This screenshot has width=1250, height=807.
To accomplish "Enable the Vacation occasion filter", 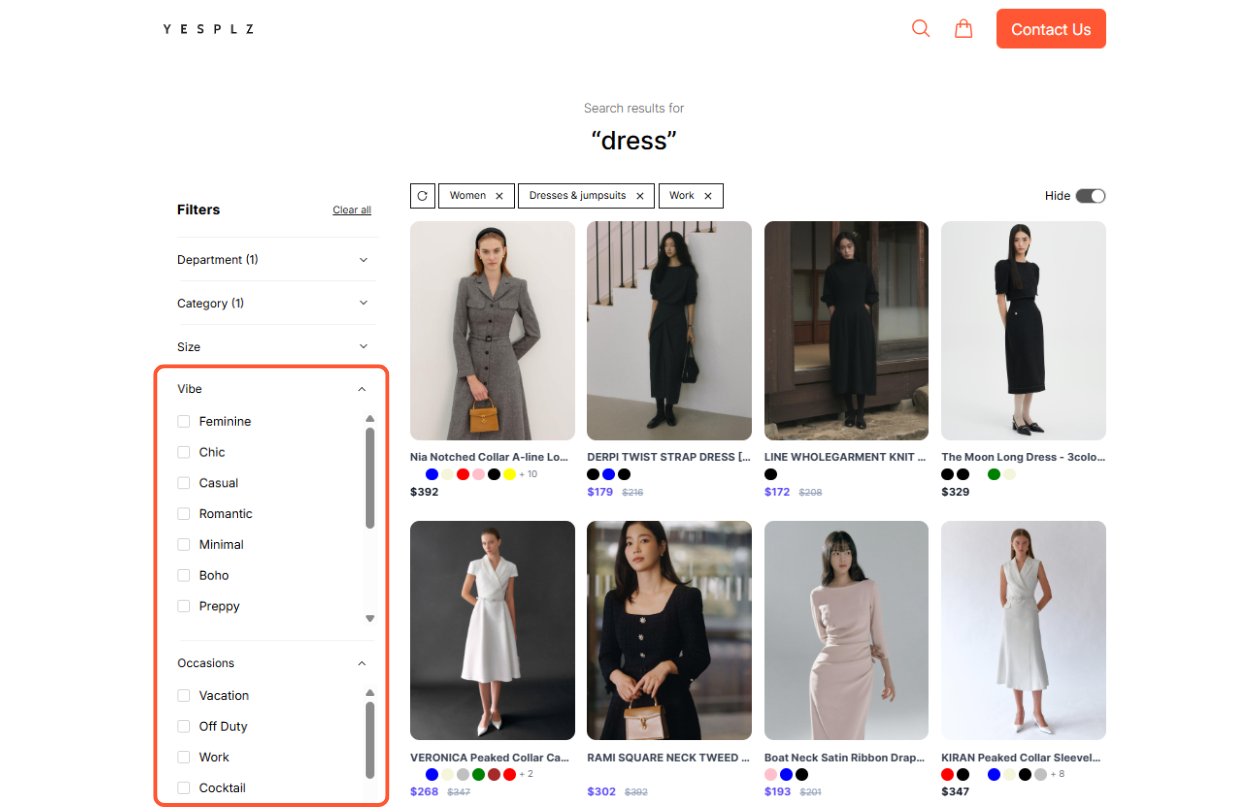I will click(x=183, y=694).
